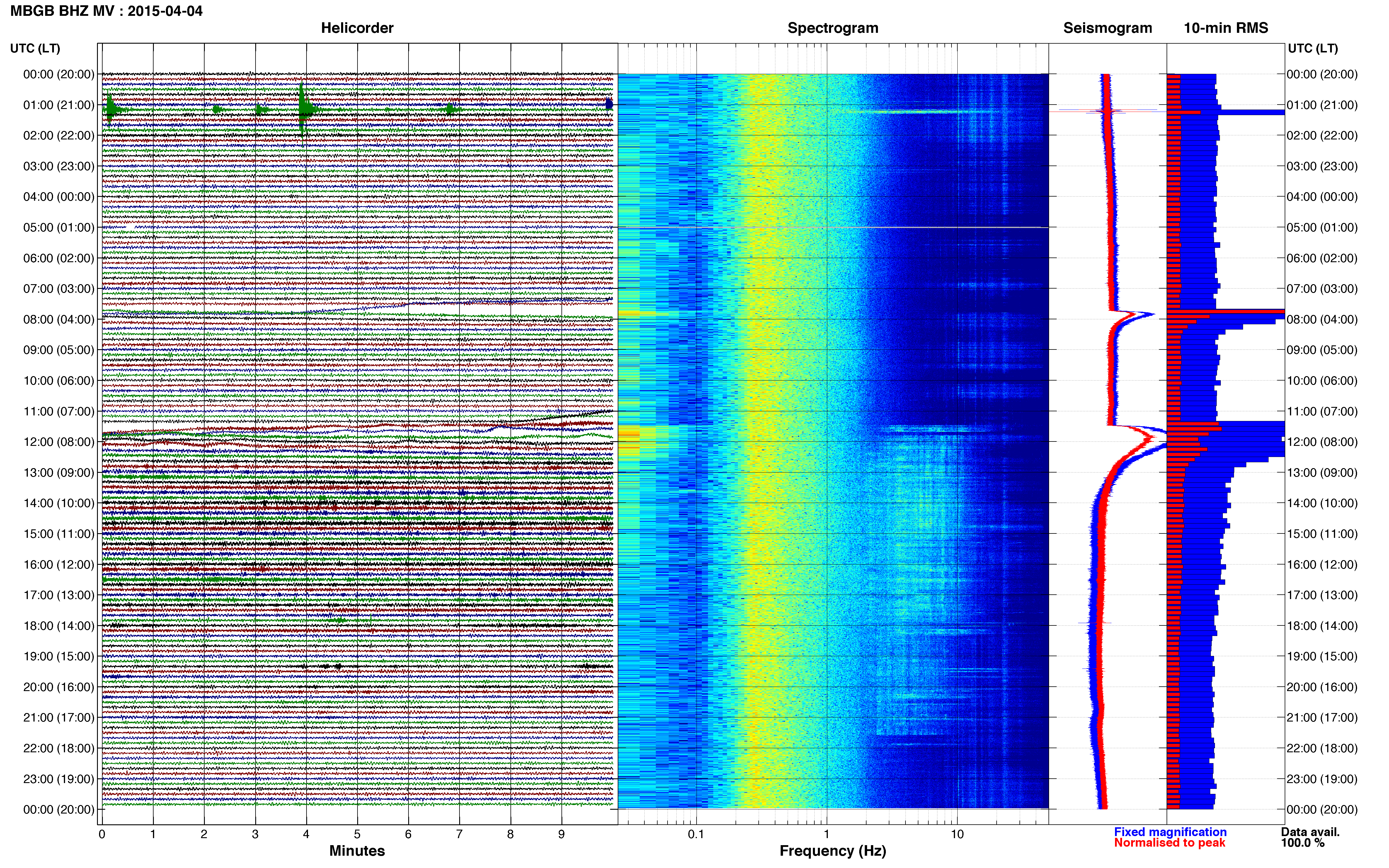Image resolution: width=1389 pixels, height=868 pixels.
Task: Click the left '23:00 (19:00)' time label
Action: click(x=59, y=779)
